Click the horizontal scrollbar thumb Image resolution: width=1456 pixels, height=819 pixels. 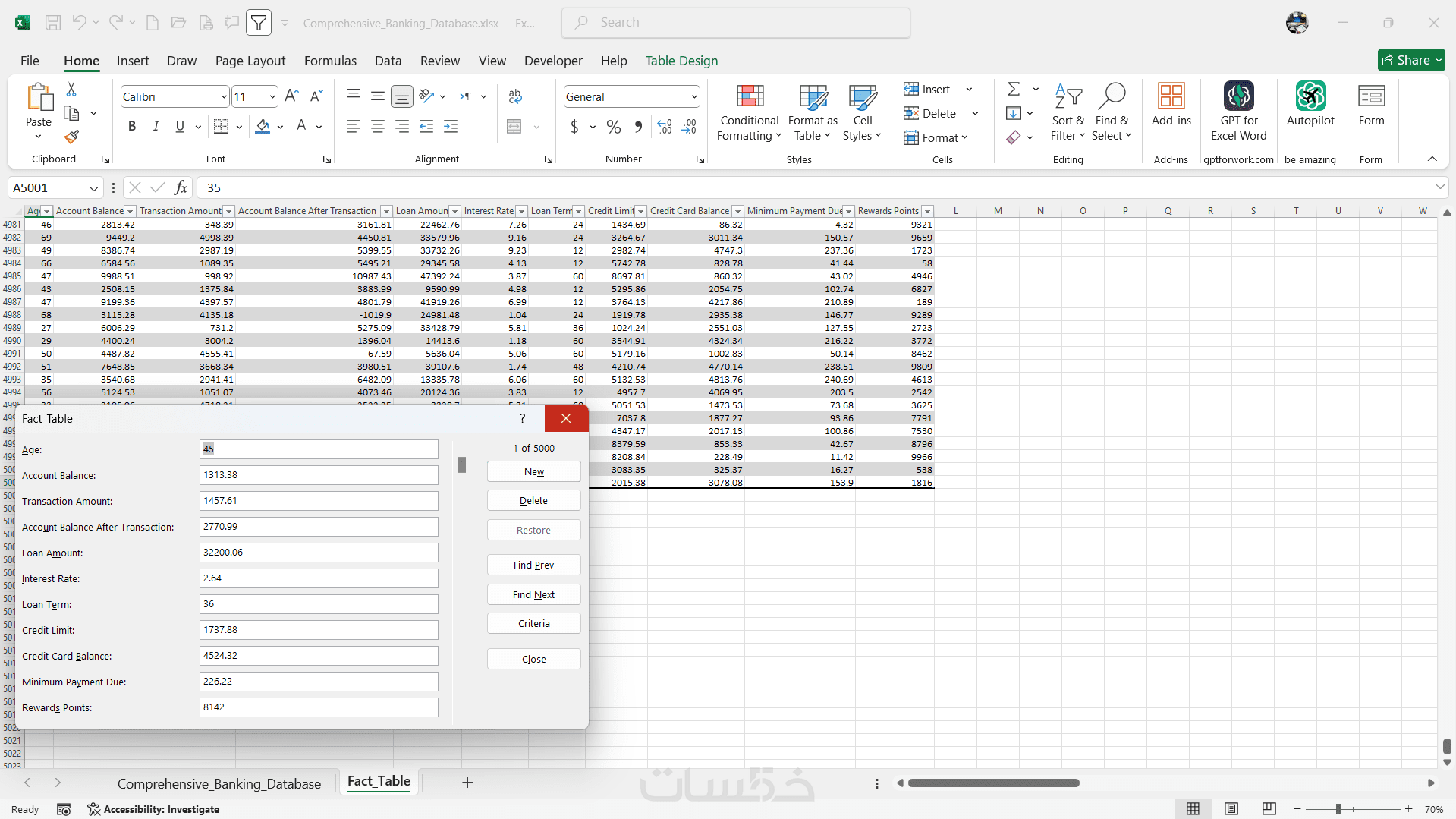coord(994,783)
